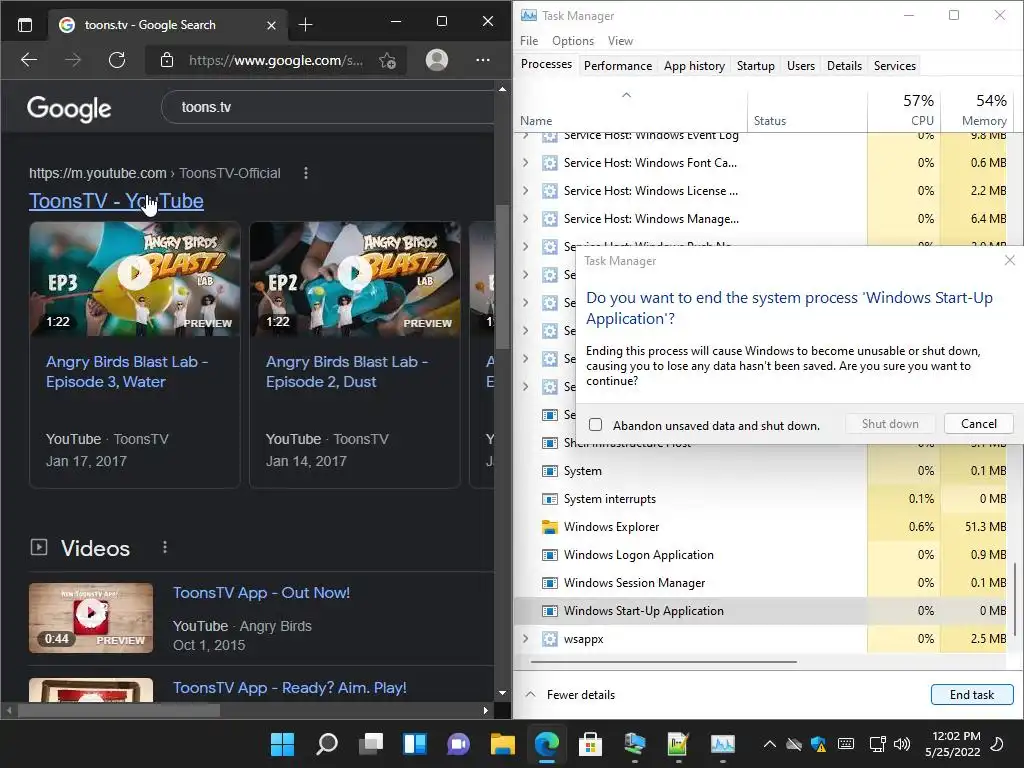Check Abandon unsaved data and shut down
The width and height of the screenshot is (1024, 768).
[x=596, y=425]
